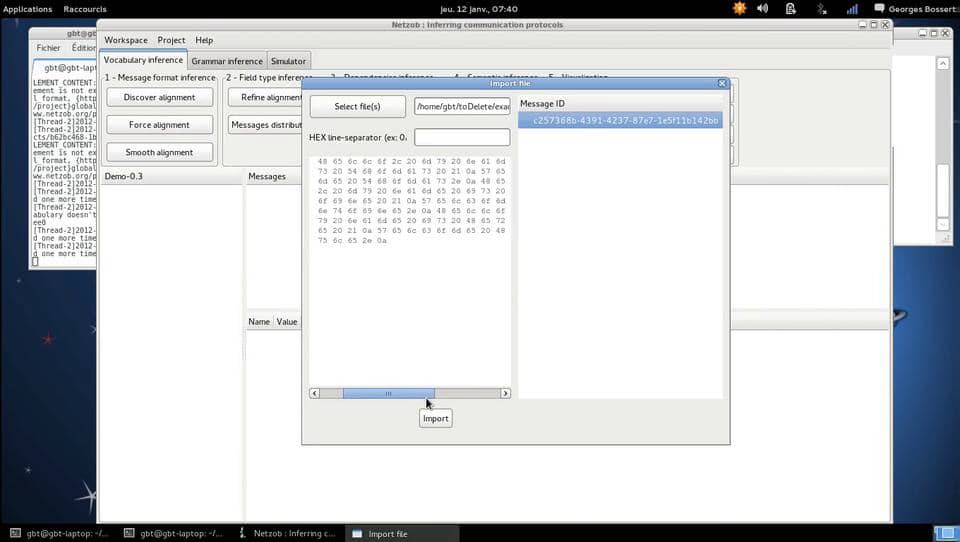This screenshot has height=542, width=960.
Task: Click the Messages panel header
Action: click(267, 176)
